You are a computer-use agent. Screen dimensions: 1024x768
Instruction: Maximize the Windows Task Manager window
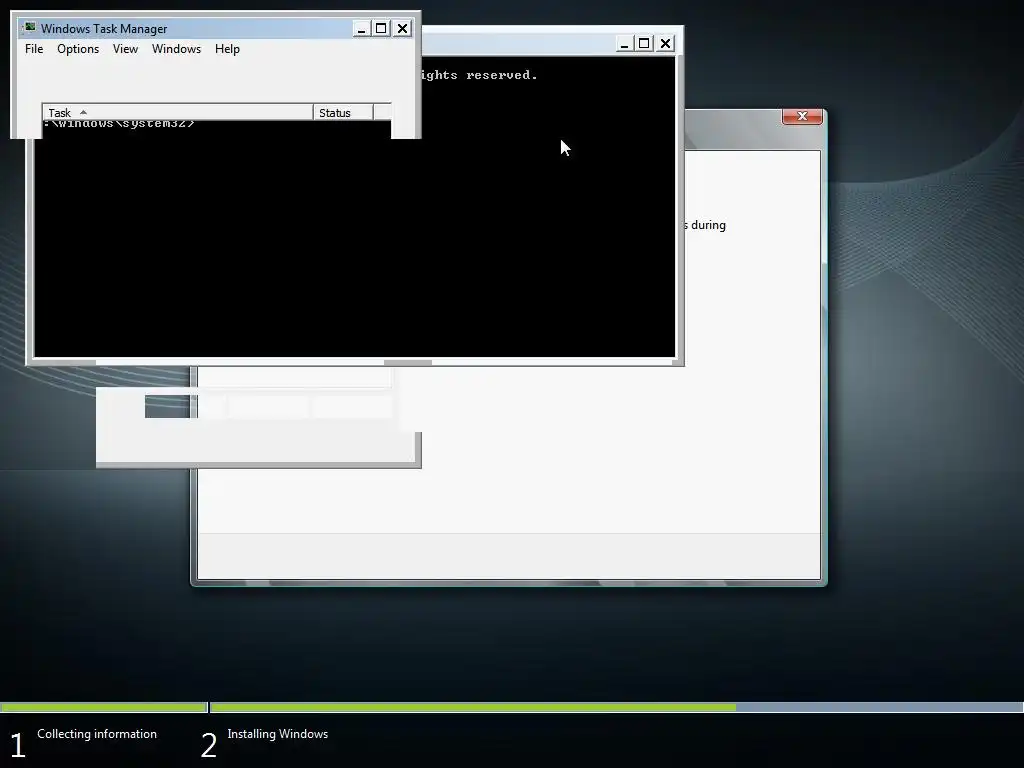[381, 28]
